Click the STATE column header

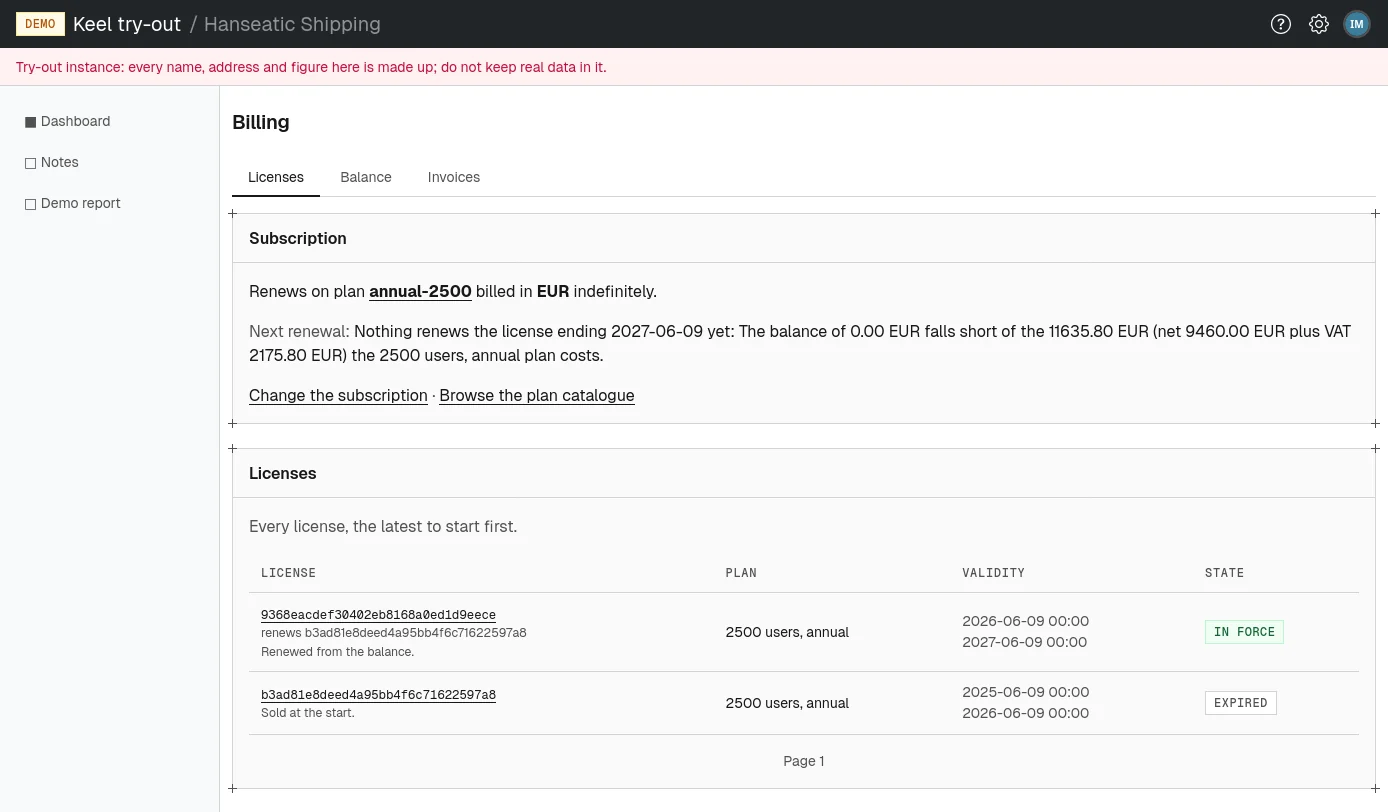coord(1224,573)
